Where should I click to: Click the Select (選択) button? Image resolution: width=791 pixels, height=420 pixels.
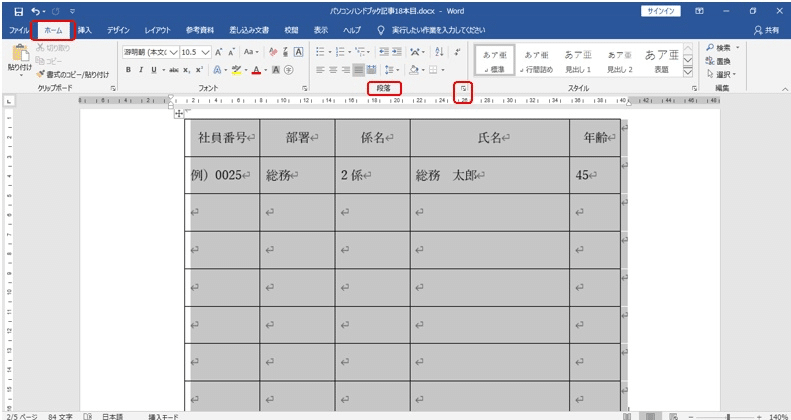(722, 74)
